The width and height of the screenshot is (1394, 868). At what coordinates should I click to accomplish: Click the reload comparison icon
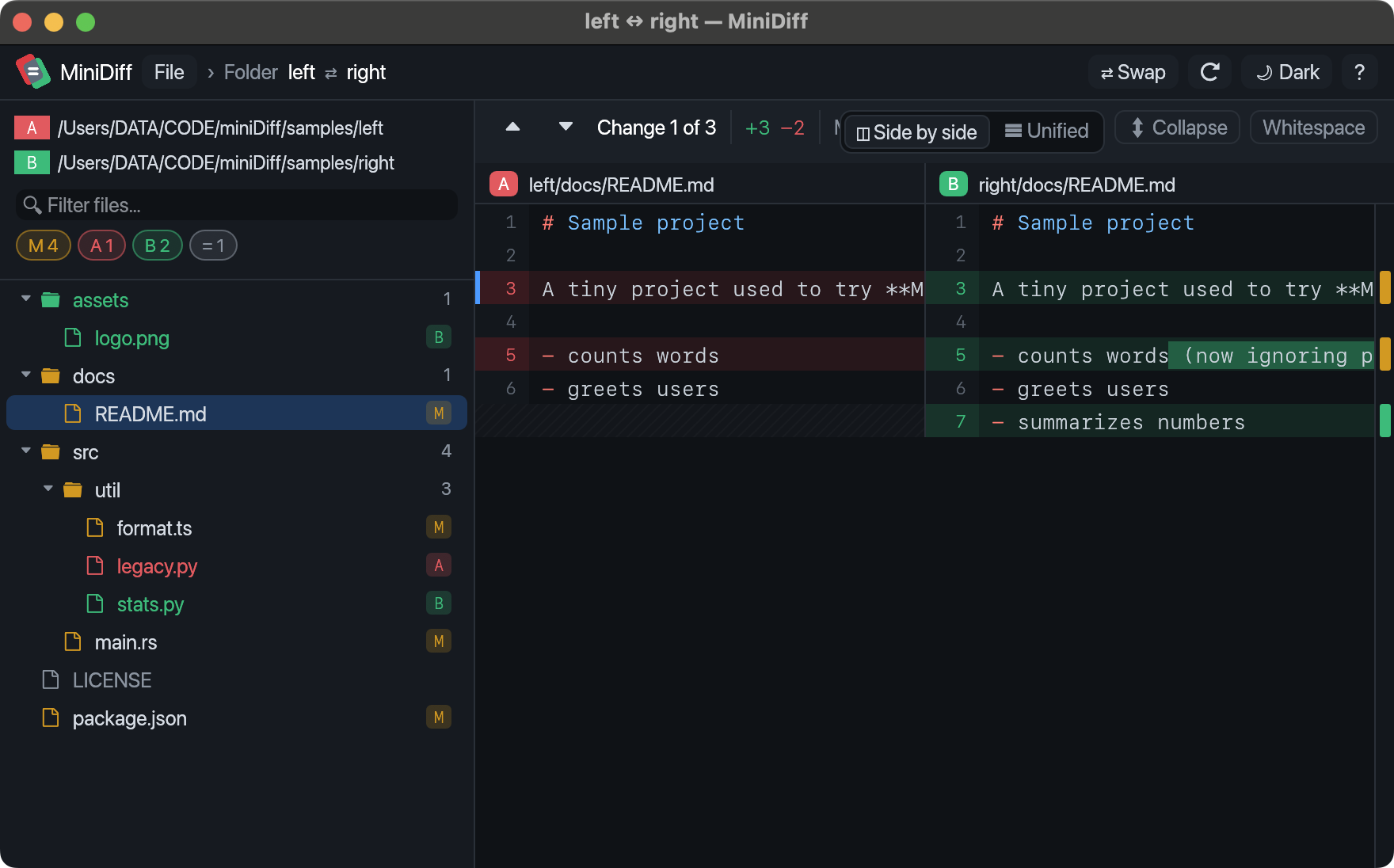pos(1209,72)
